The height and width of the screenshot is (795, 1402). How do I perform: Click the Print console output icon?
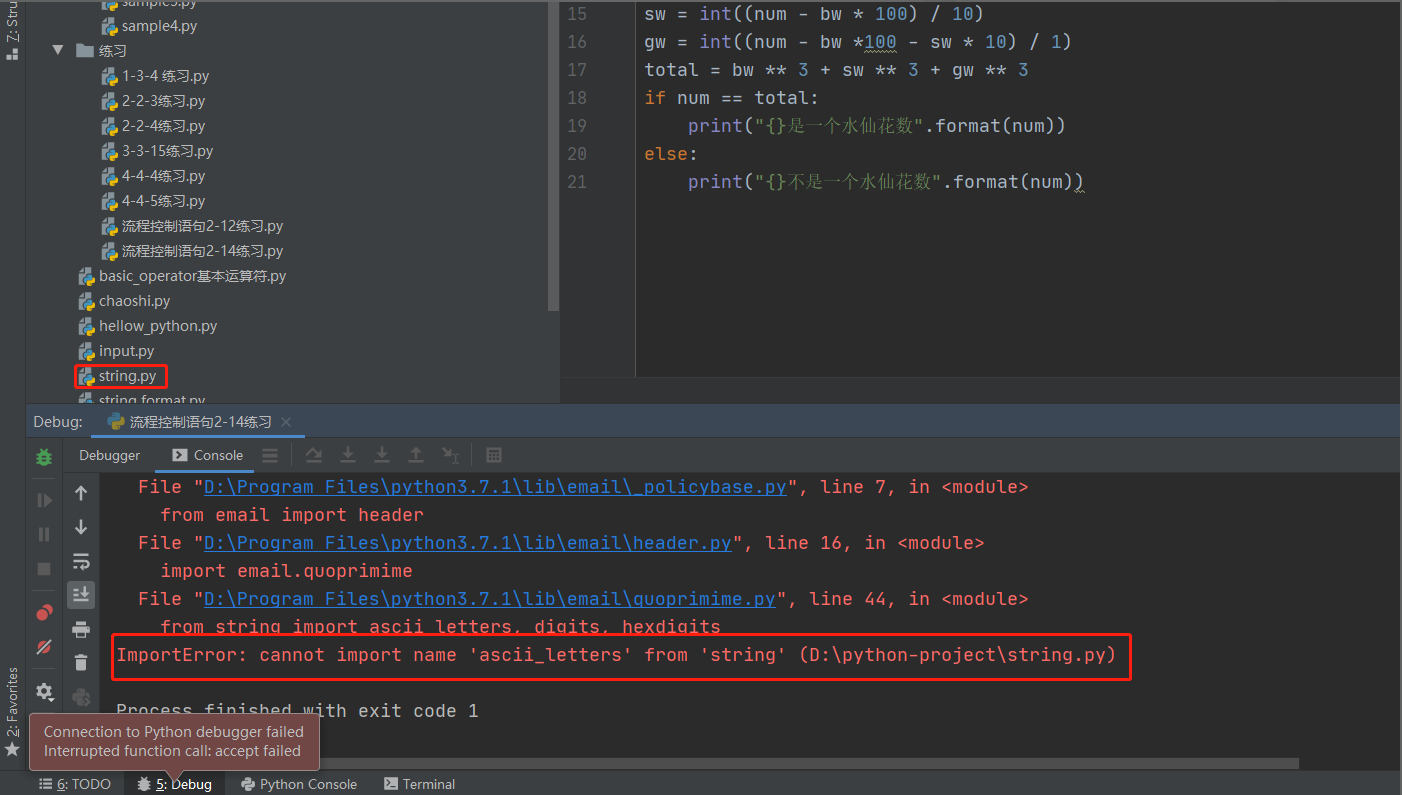click(81, 629)
